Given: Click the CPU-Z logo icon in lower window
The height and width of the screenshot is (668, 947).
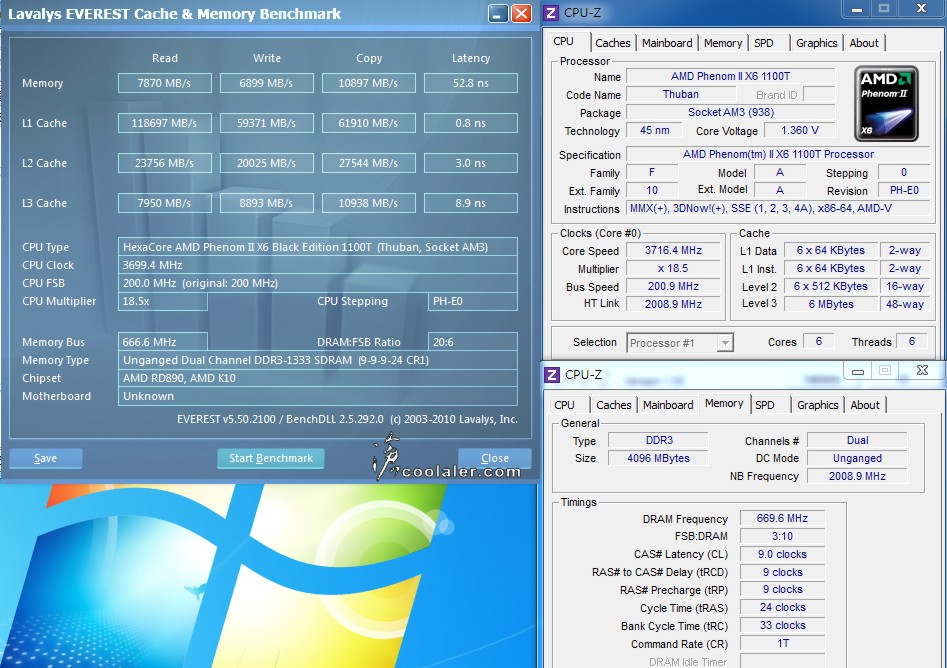Looking at the screenshot, I should click(551, 374).
